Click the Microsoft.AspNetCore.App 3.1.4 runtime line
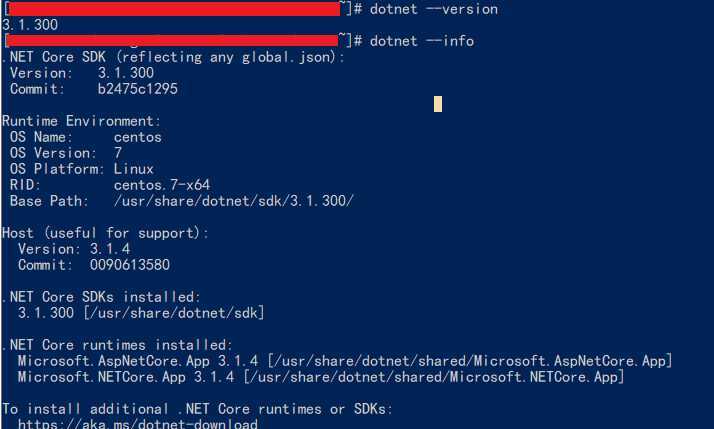This screenshot has width=714, height=429. click(345, 361)
